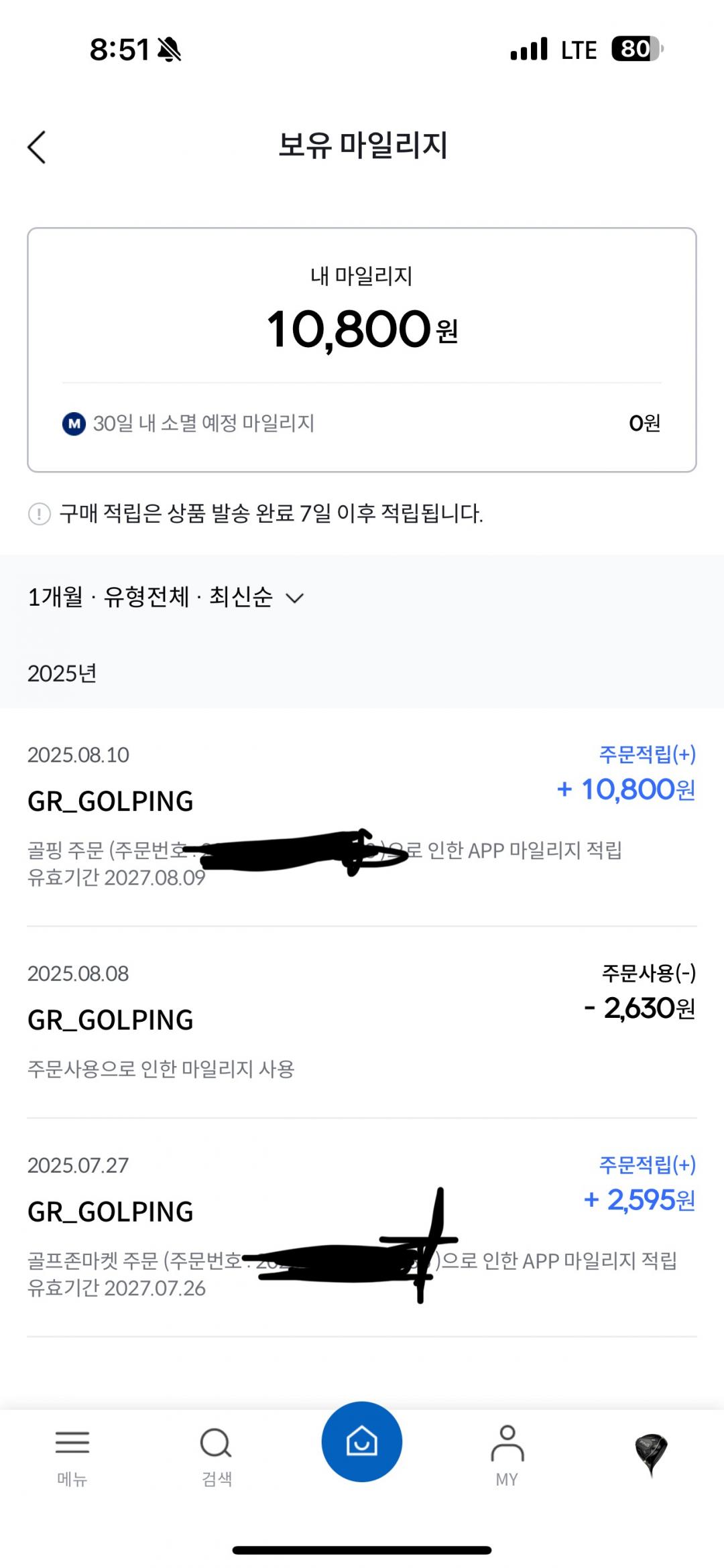Select the 메뉴 tab label

(72, 1480)
